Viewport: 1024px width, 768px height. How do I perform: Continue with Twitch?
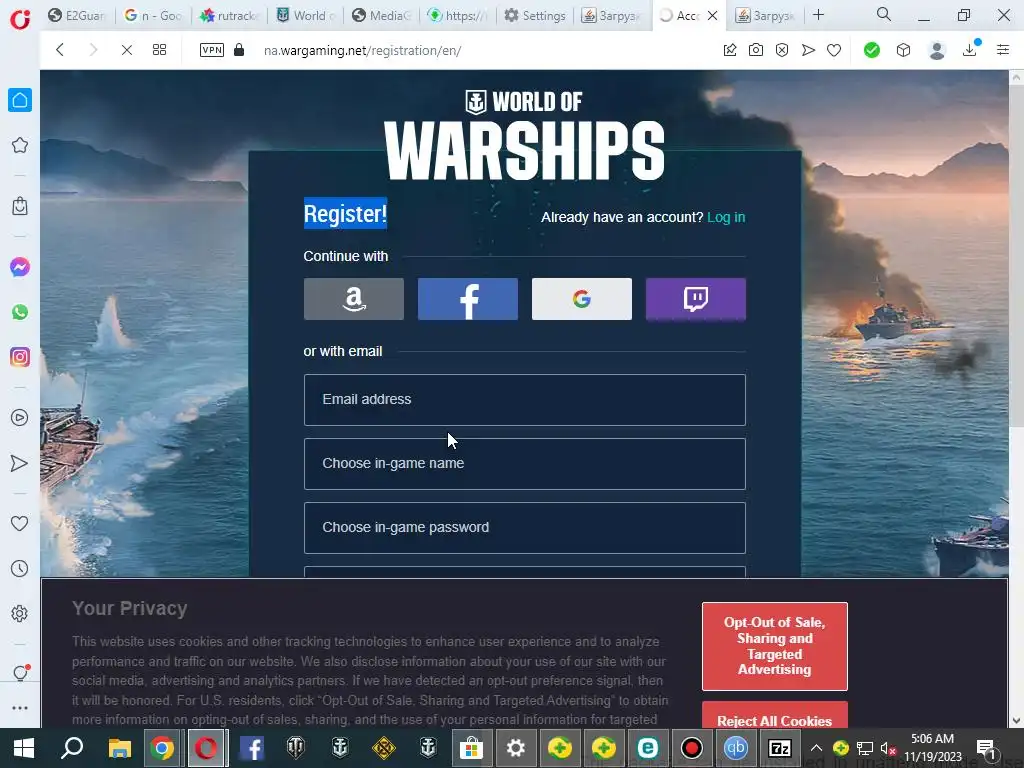[696, 299]
